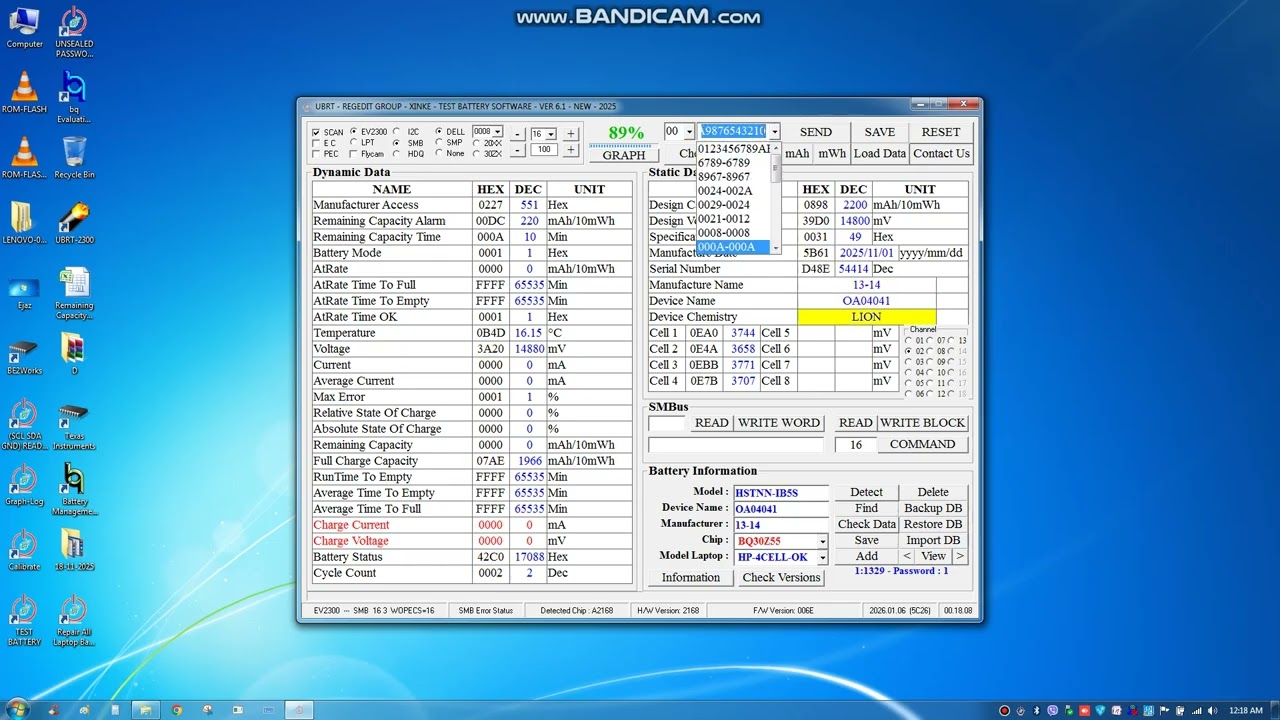Select the TEST BATTERY desktop shortcut
Viewport: 1280px width, 720px height.
[24, 622]
